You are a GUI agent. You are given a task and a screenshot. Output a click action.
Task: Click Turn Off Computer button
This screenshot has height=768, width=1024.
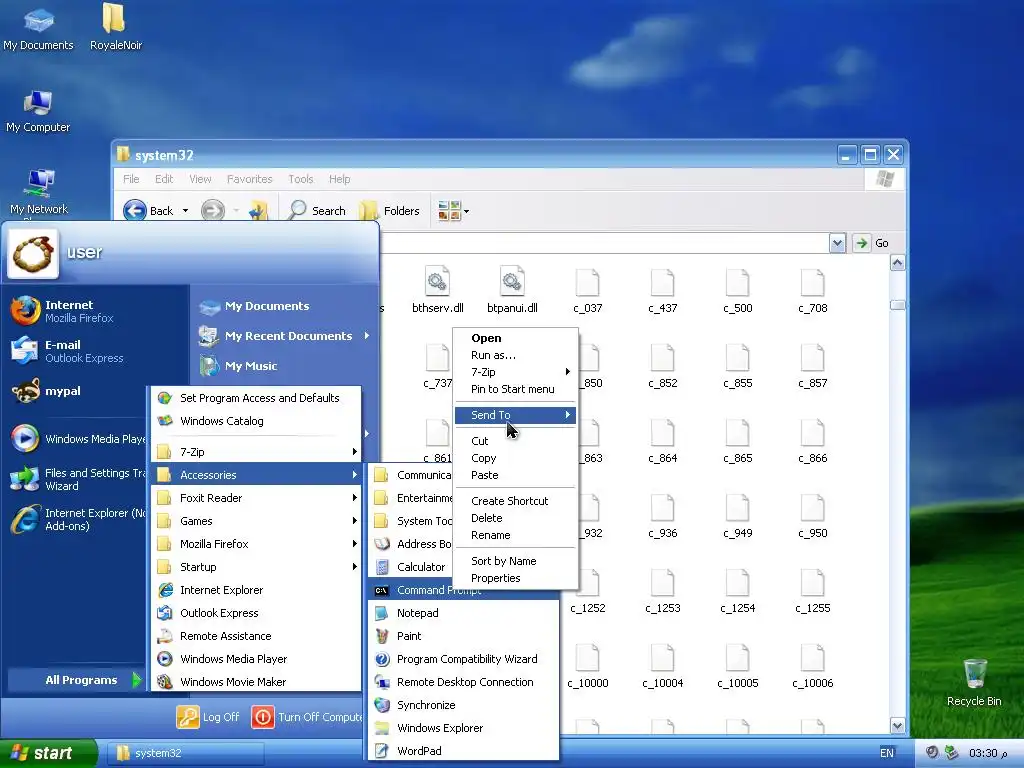[x=307, y=716]
